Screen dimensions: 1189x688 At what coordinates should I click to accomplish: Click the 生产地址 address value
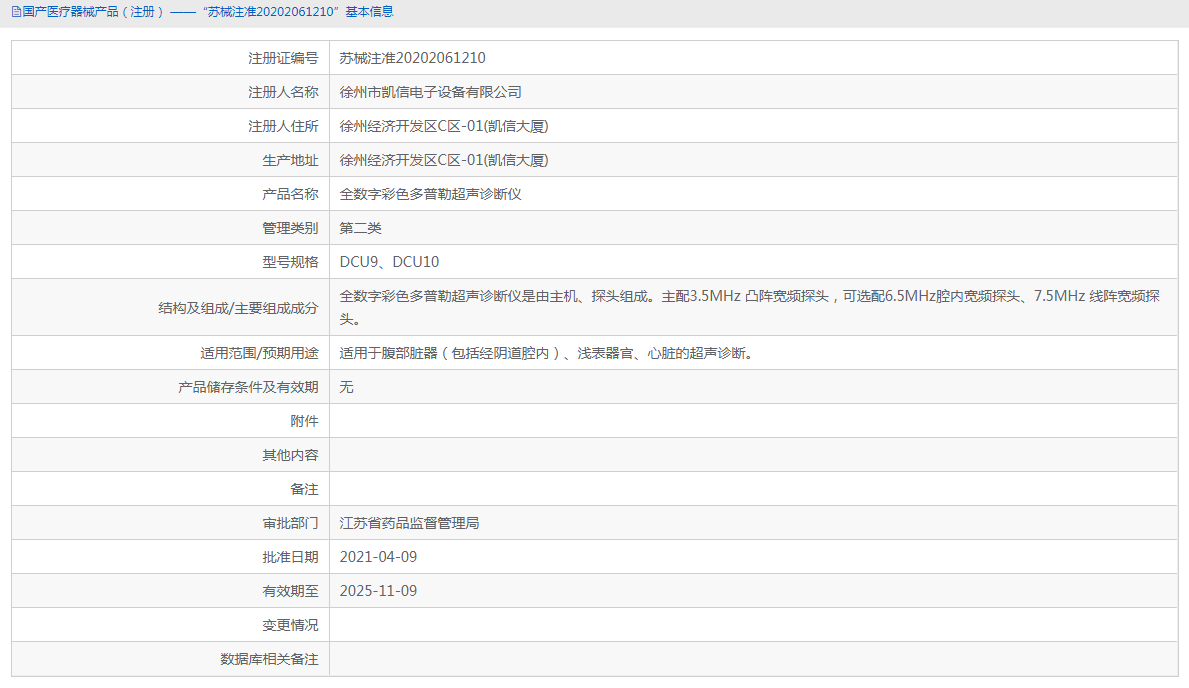coord(444,160)
